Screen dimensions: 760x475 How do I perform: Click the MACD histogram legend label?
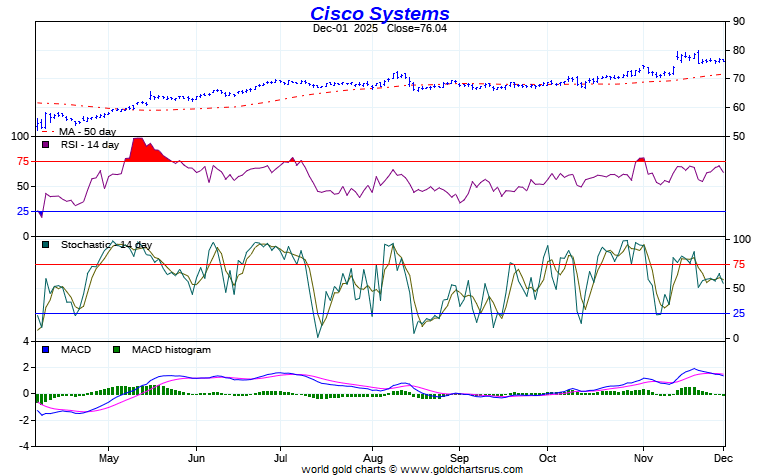(171, 349)
